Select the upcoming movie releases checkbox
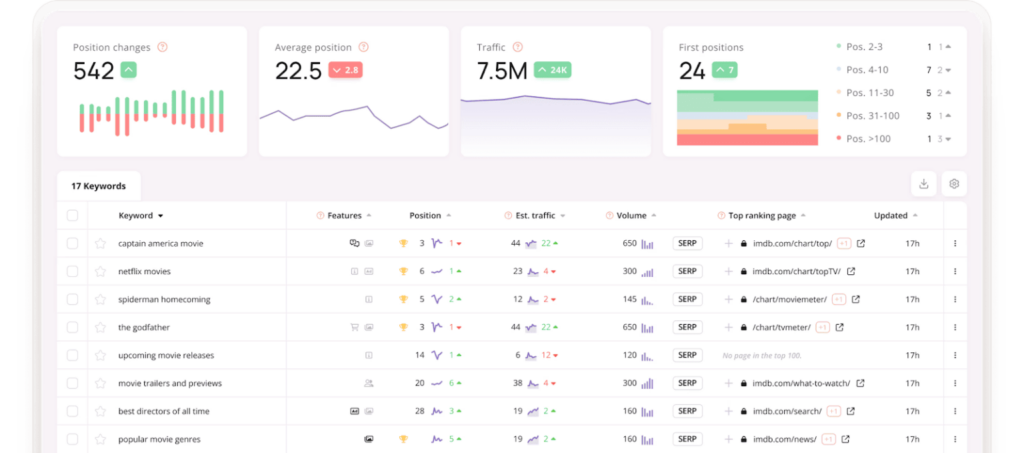 click(72, 355)
